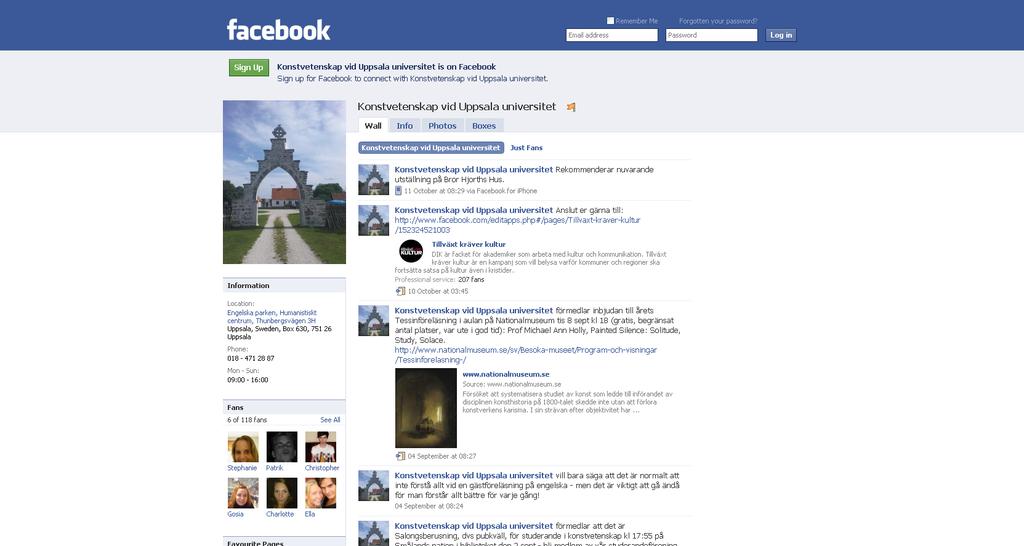Click the avatar on the Salongsberusning post
The height and width of the screenshot is (546, 1024).
click(x=374, y=534)
